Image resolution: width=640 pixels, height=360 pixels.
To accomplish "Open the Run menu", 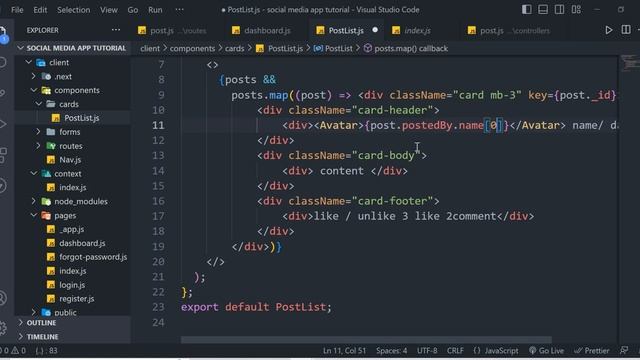I will coord(155,9).
